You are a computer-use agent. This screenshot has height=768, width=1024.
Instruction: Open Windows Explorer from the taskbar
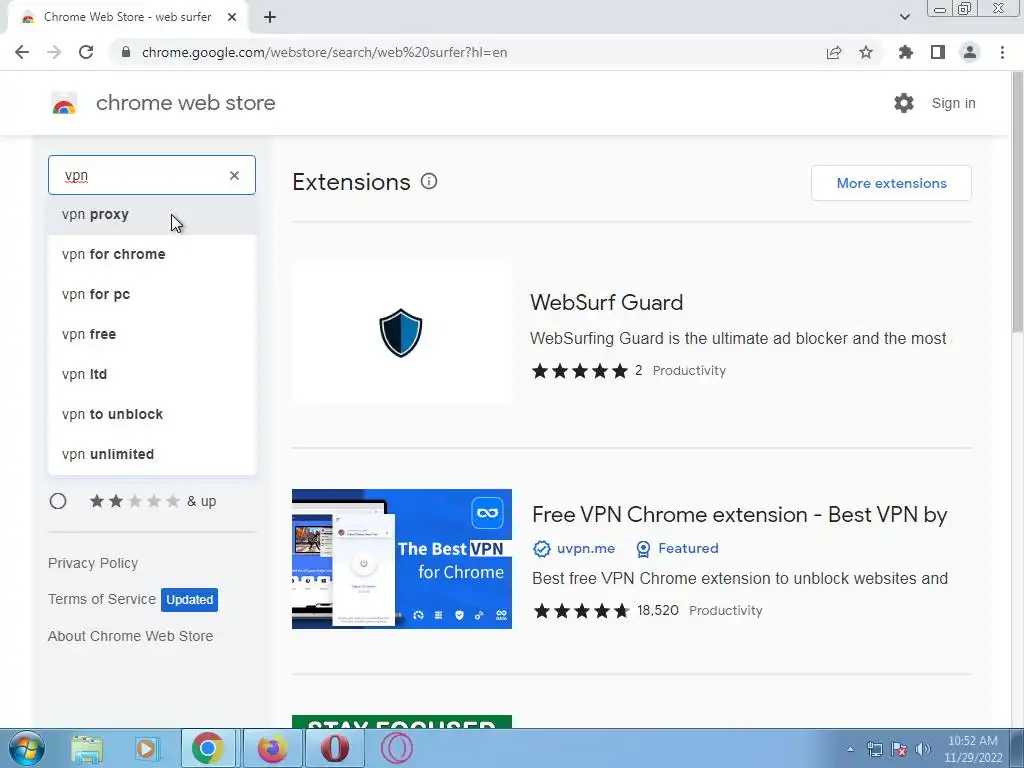(x=87, y=748)
